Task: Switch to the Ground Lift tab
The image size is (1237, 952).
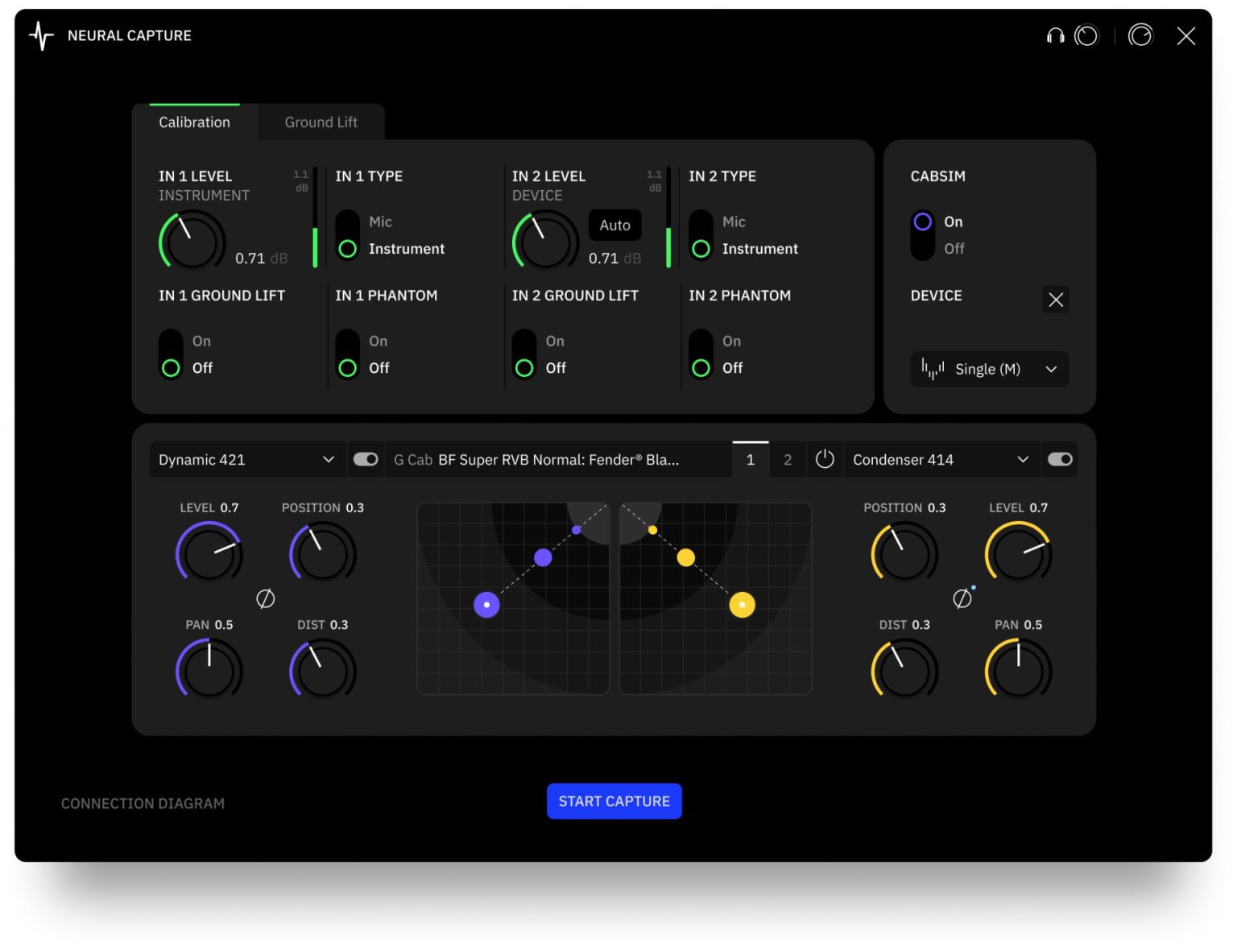Action: pos(320,122)
